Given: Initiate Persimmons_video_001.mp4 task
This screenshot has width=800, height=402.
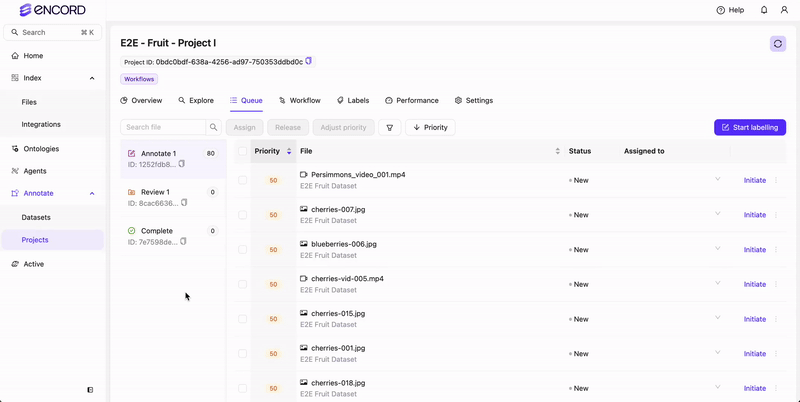Looking at the screenshot, I should click(755, 180).
